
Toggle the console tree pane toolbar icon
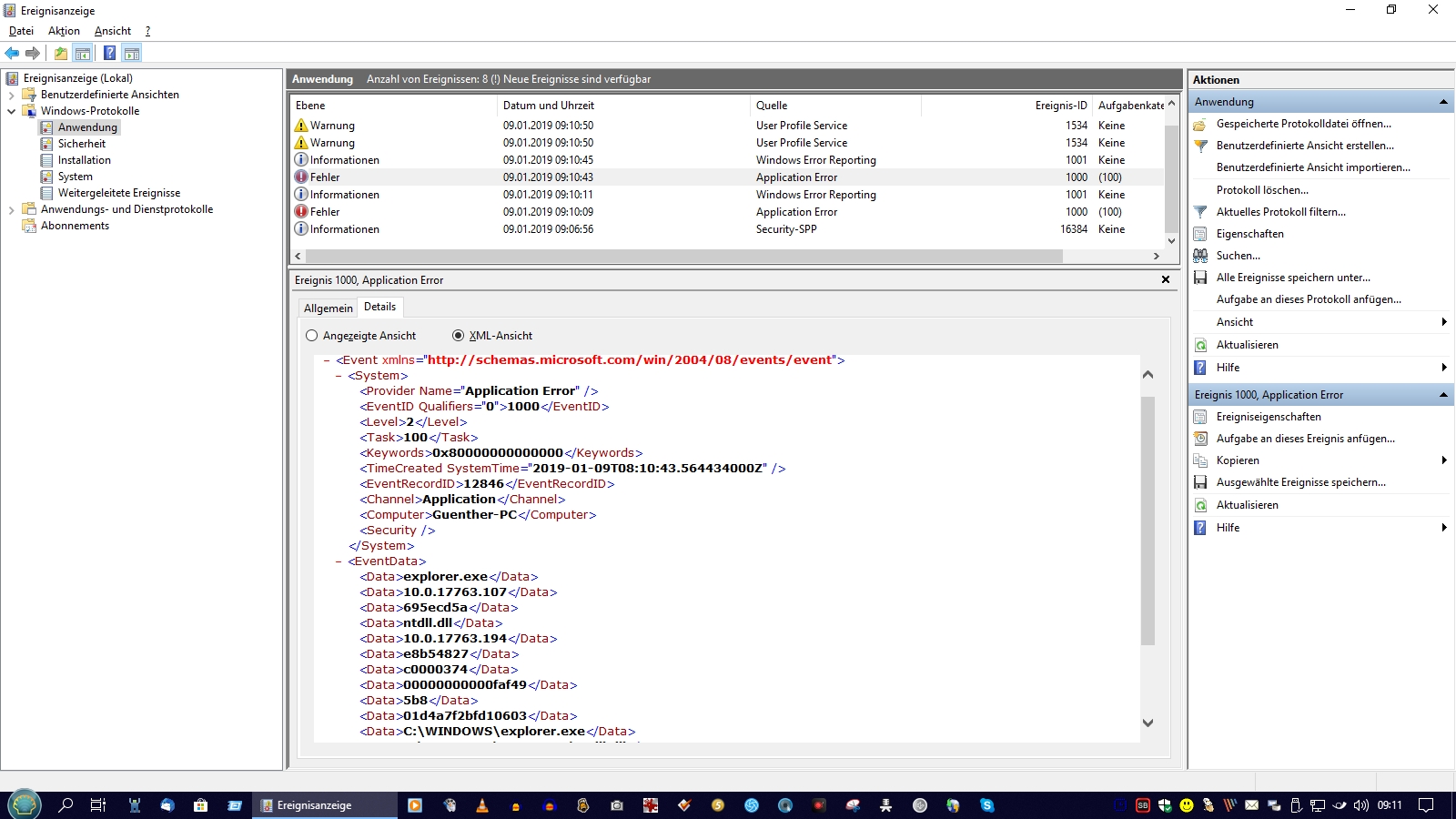pyautogui.click(x=83, y=53)
